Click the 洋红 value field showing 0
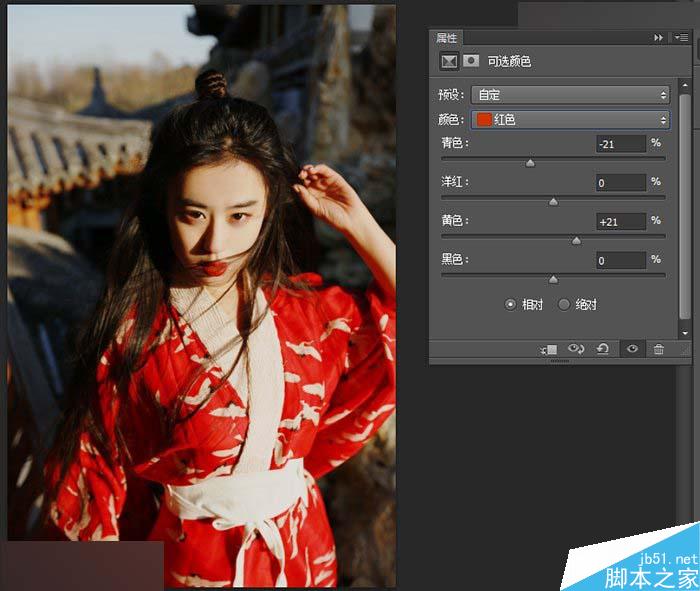The image size is (700, 591). (621, 183)
